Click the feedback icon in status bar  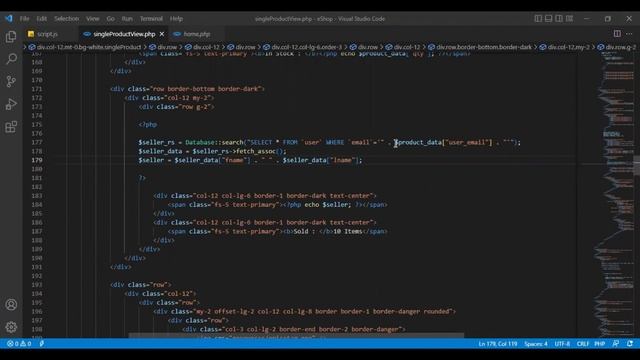click(616, 344)
